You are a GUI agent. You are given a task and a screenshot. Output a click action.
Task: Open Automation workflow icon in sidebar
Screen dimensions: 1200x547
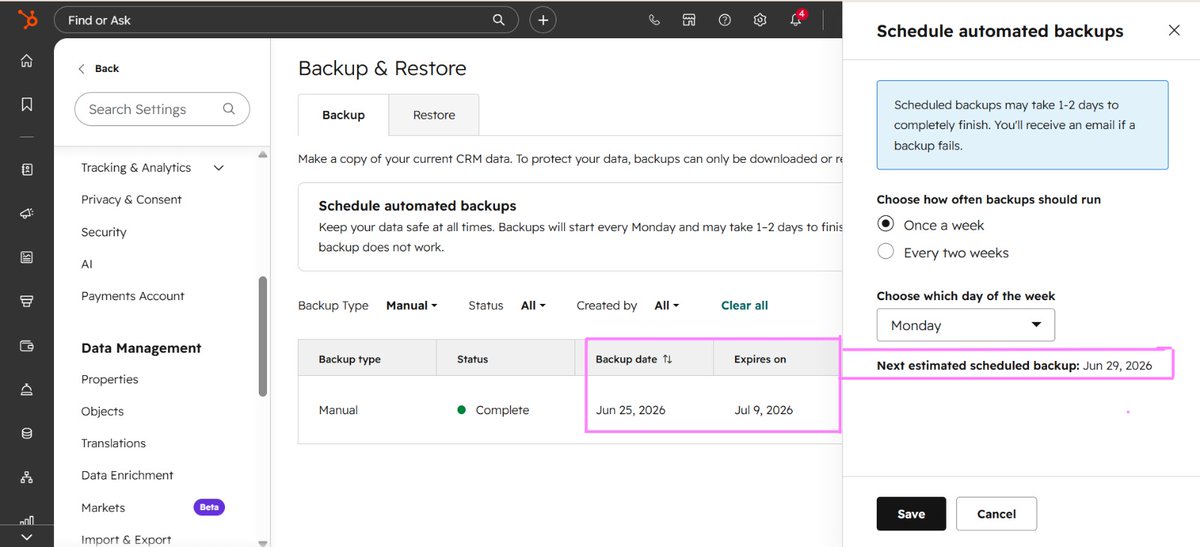27,478
